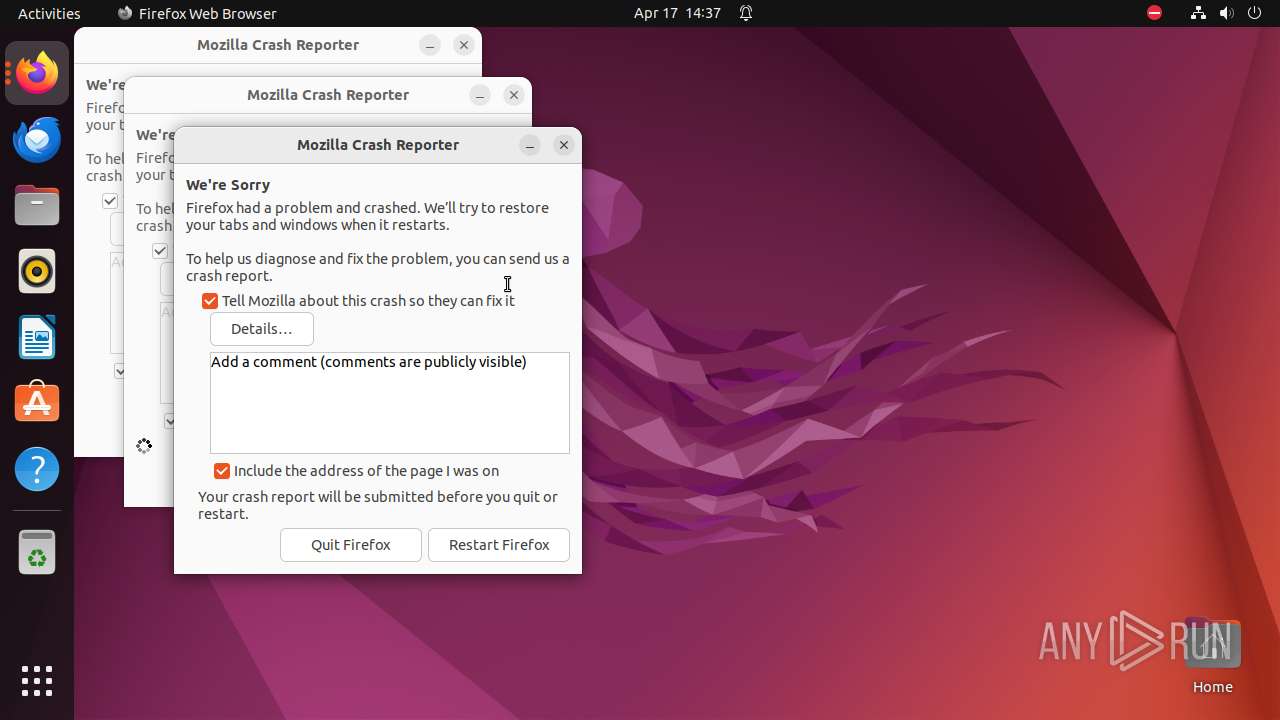Open the volume indicator
Image resolution: width=1280 pixels, height=720 pixels.
coord(1227,13)
